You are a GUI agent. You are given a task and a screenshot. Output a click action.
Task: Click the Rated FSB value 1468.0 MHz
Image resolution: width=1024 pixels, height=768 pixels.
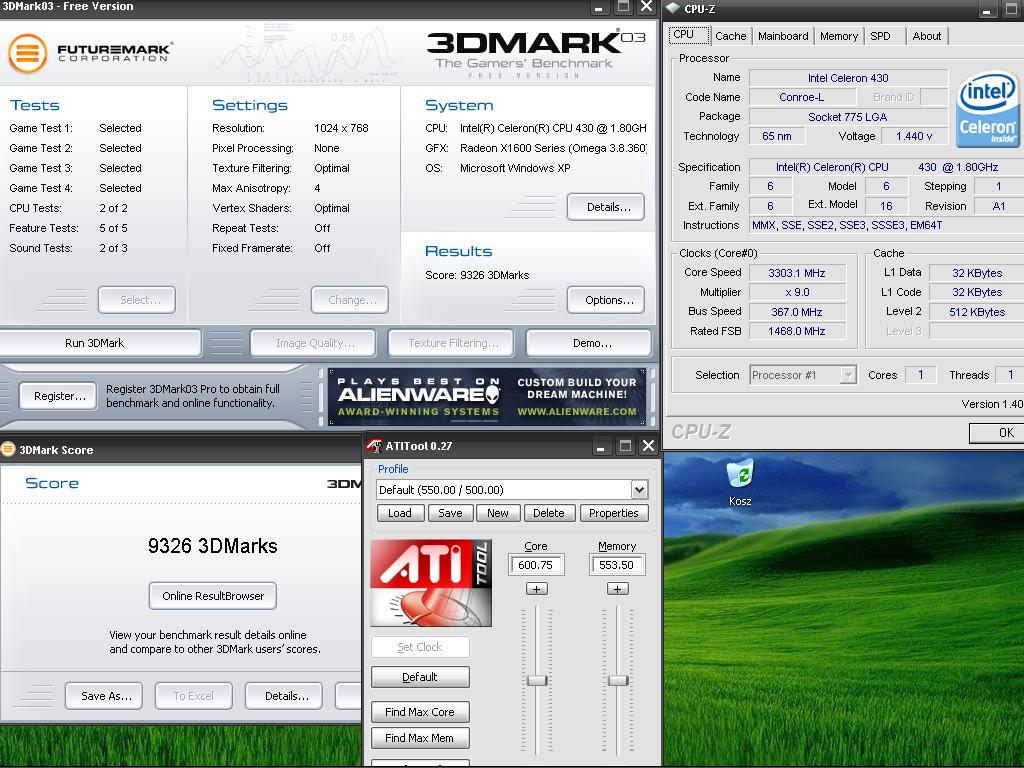click(x=797, y=331)
